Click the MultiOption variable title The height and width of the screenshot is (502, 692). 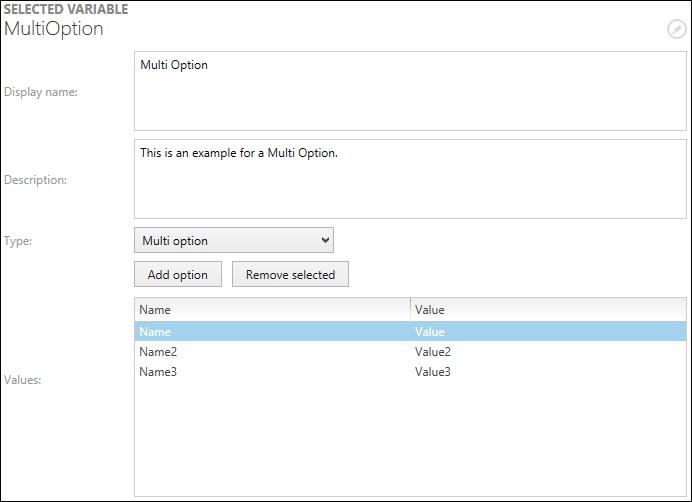[x=54, y=29]
